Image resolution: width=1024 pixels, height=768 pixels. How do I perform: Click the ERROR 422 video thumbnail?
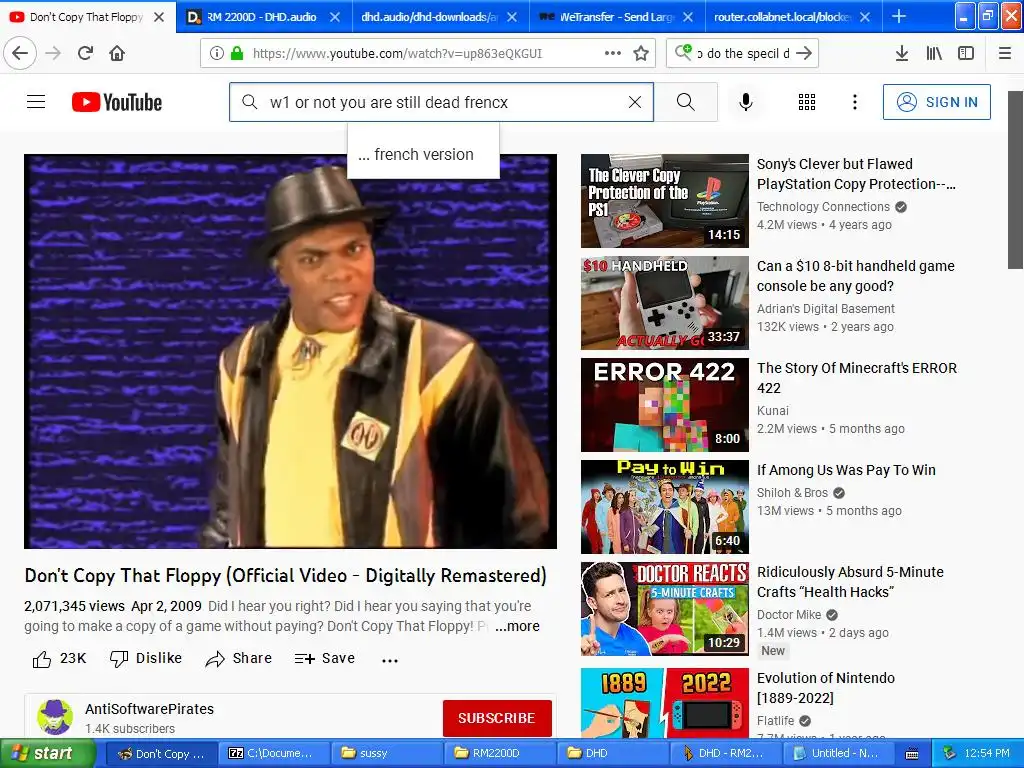click(x=665, y=405)
